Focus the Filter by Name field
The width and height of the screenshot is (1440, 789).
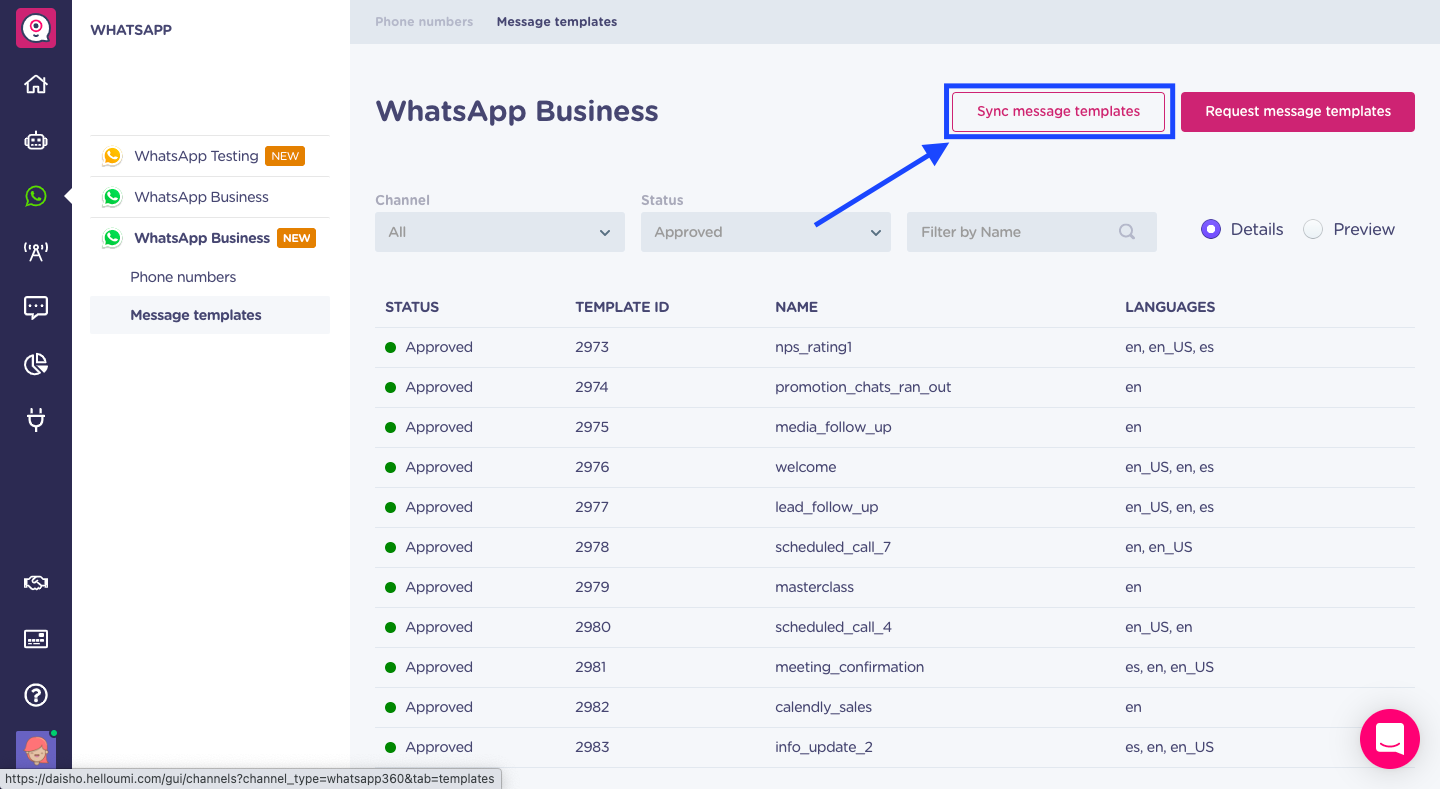tap(1032, 232)
